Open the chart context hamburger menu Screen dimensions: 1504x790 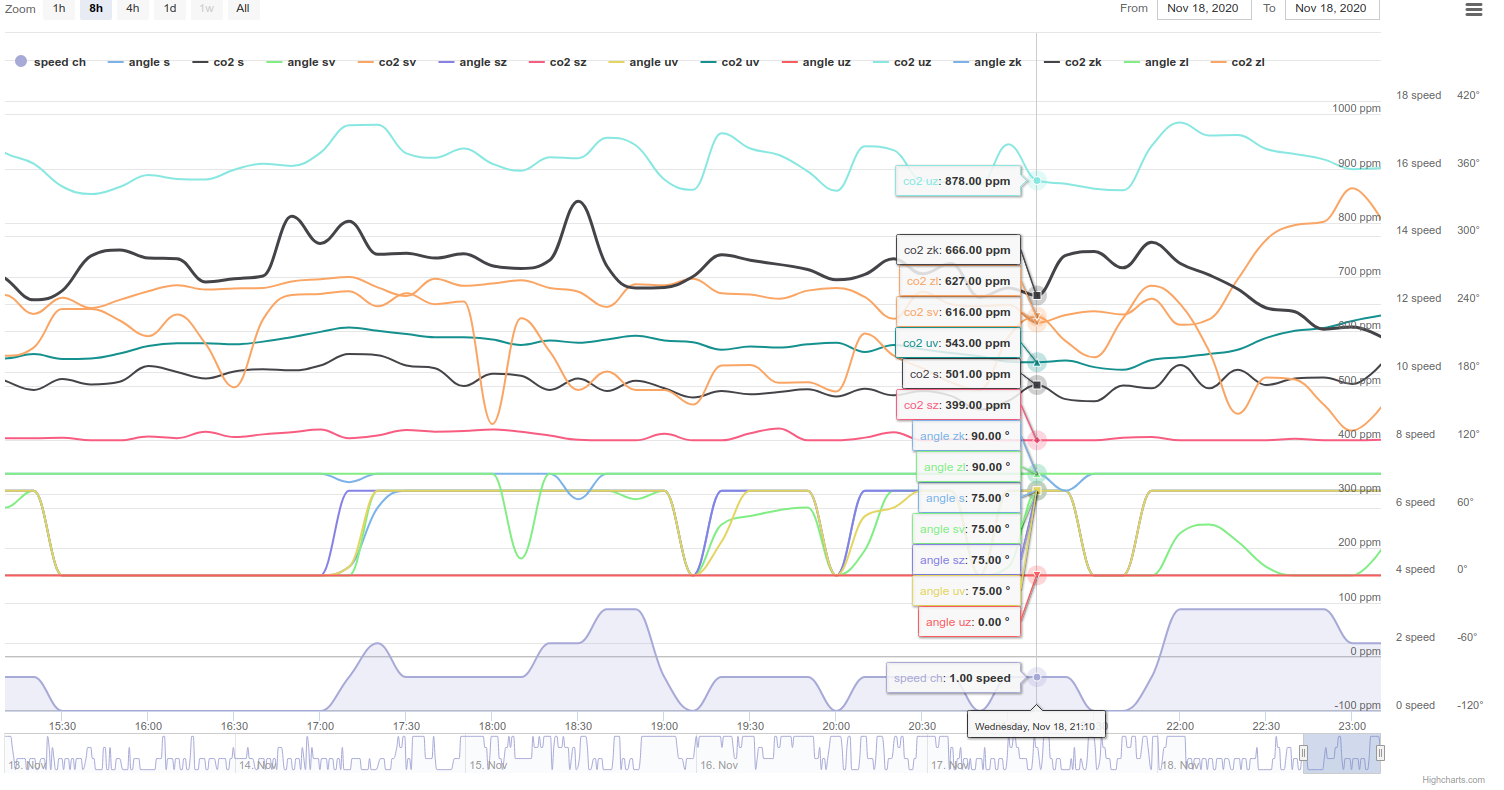tap(1473, 10)
